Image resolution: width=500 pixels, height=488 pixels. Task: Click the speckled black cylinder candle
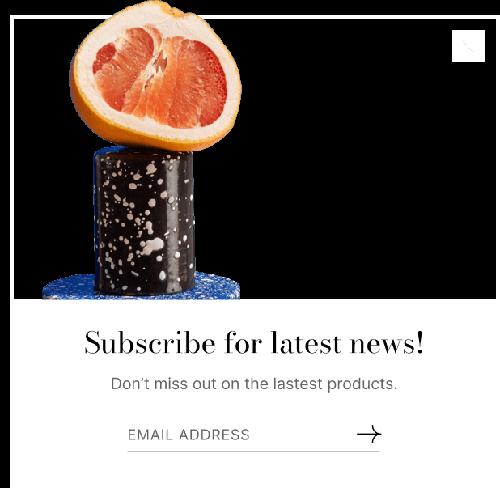(x=144, y=221)
